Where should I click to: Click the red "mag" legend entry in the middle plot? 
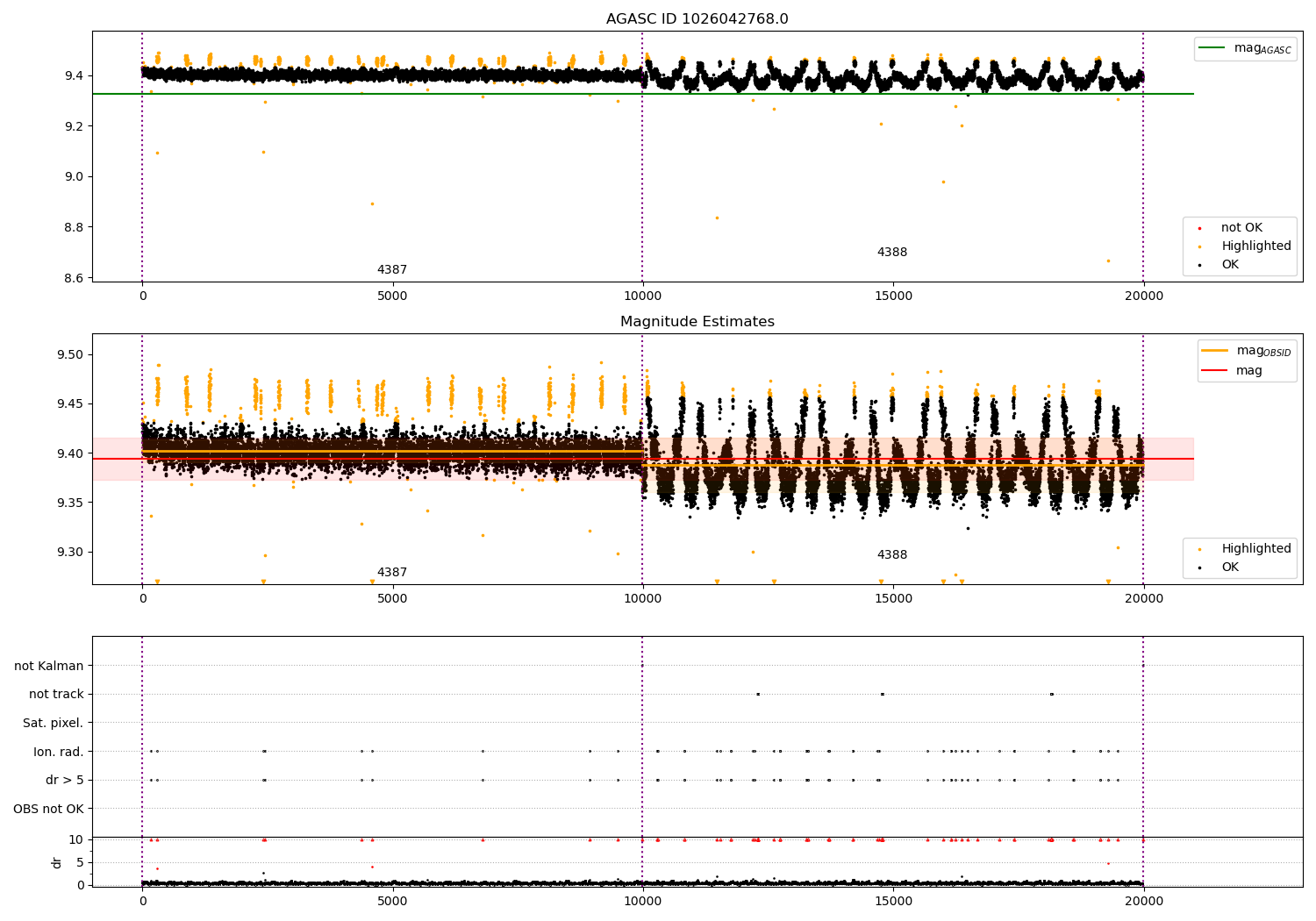tap(1232, 370)
